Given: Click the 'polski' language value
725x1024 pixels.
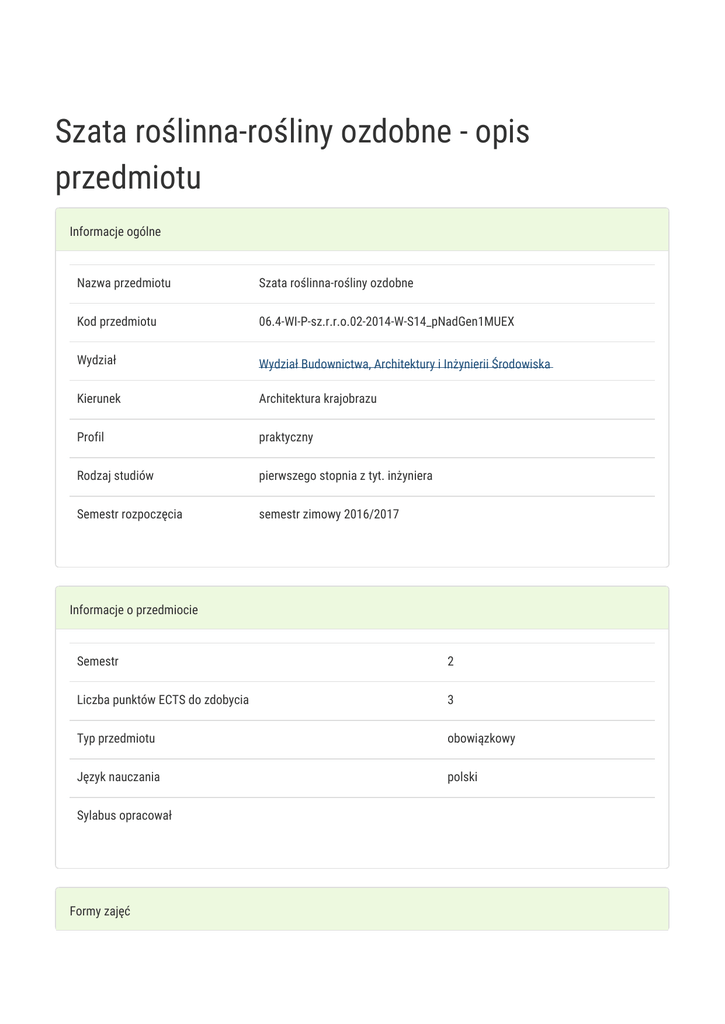Looking at the screenshot, I should coord(462,777).
